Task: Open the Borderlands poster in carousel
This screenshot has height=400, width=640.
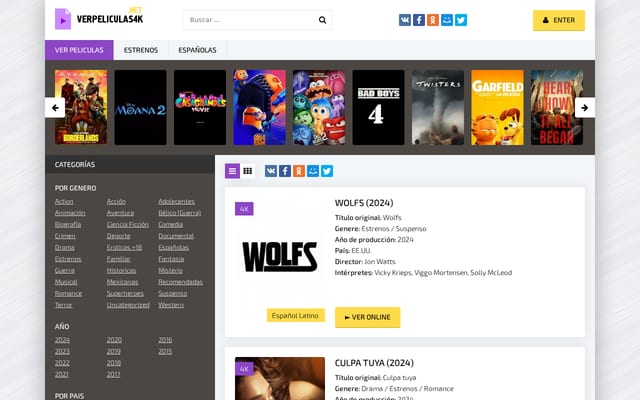Action: point(81,107)
